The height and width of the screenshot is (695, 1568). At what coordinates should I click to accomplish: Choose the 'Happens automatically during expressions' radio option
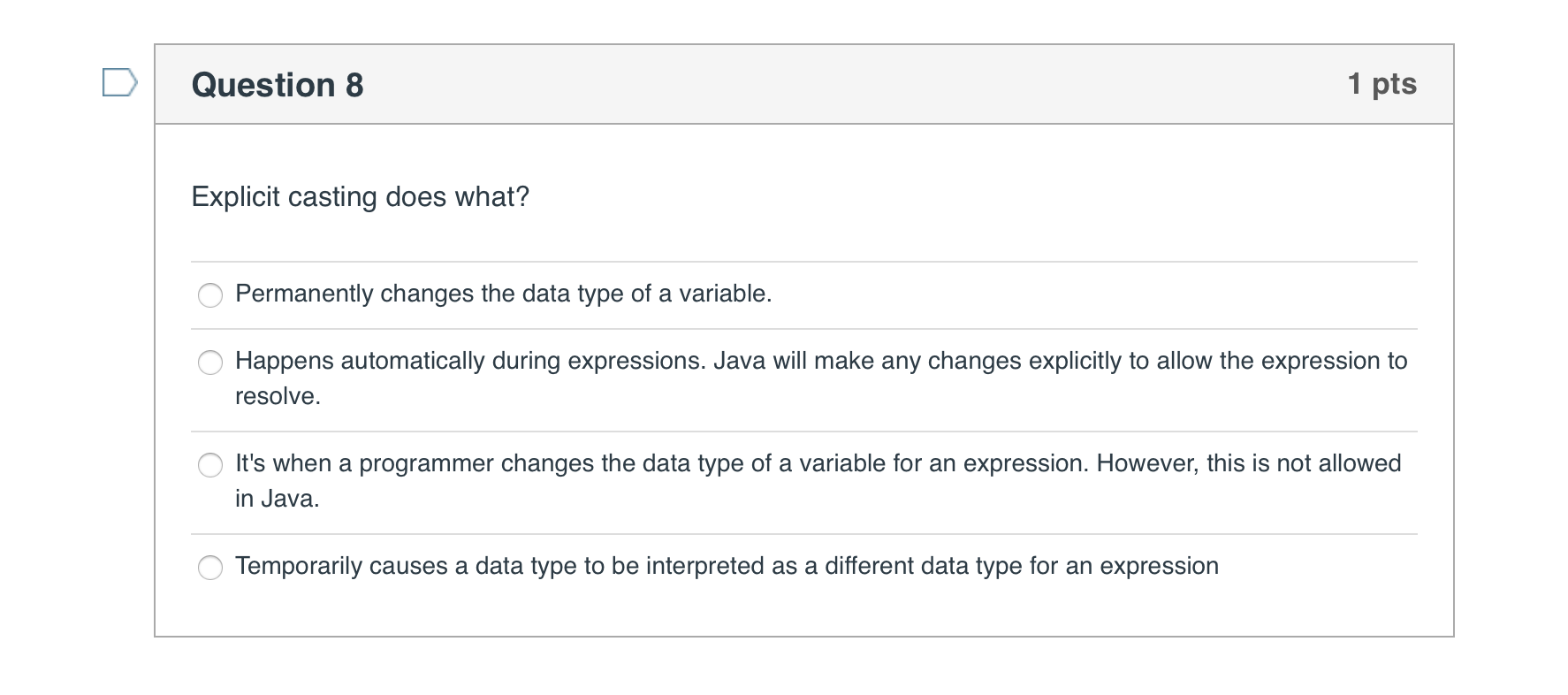(x=210, y=363)
